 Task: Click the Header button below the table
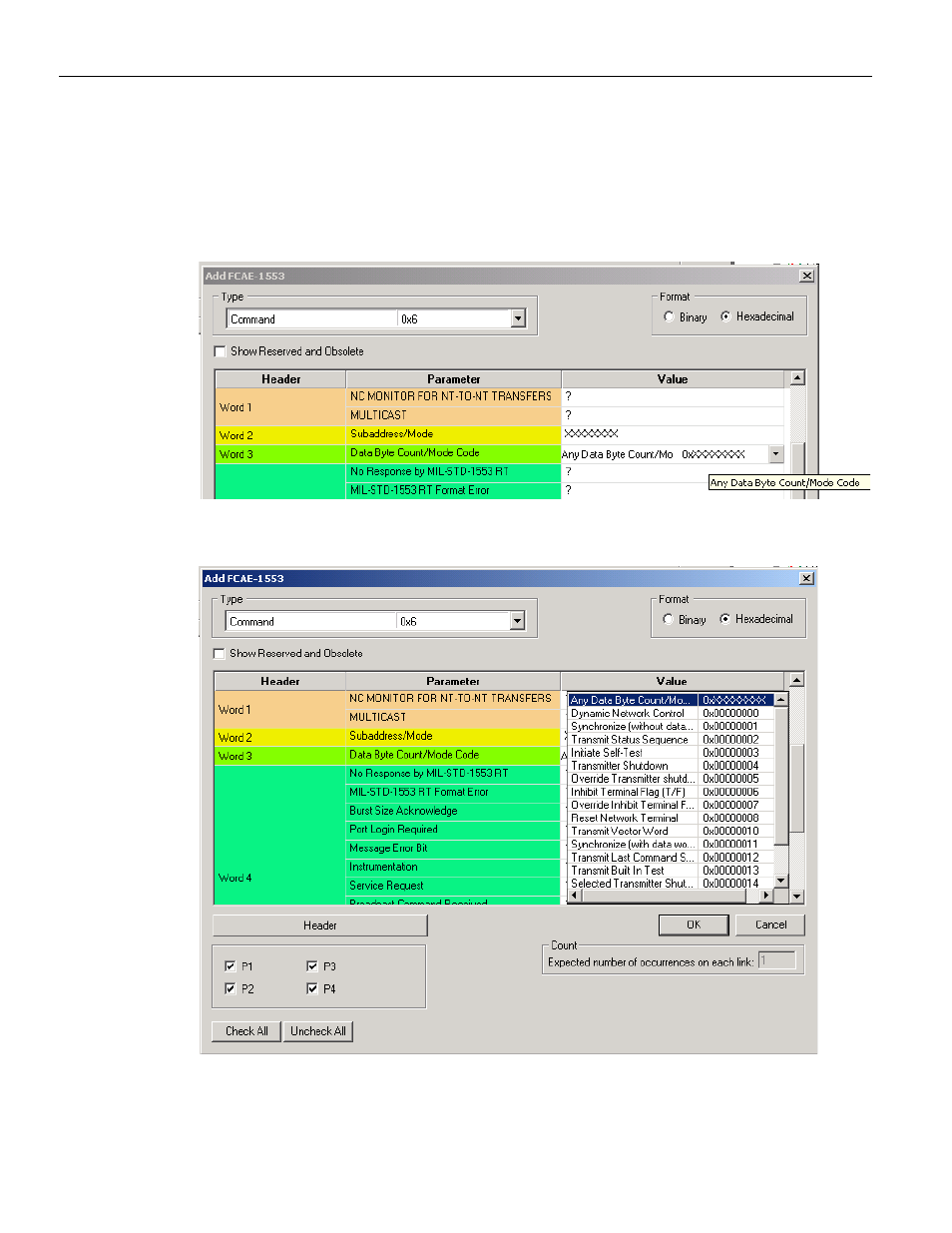[x=320, y=925]
